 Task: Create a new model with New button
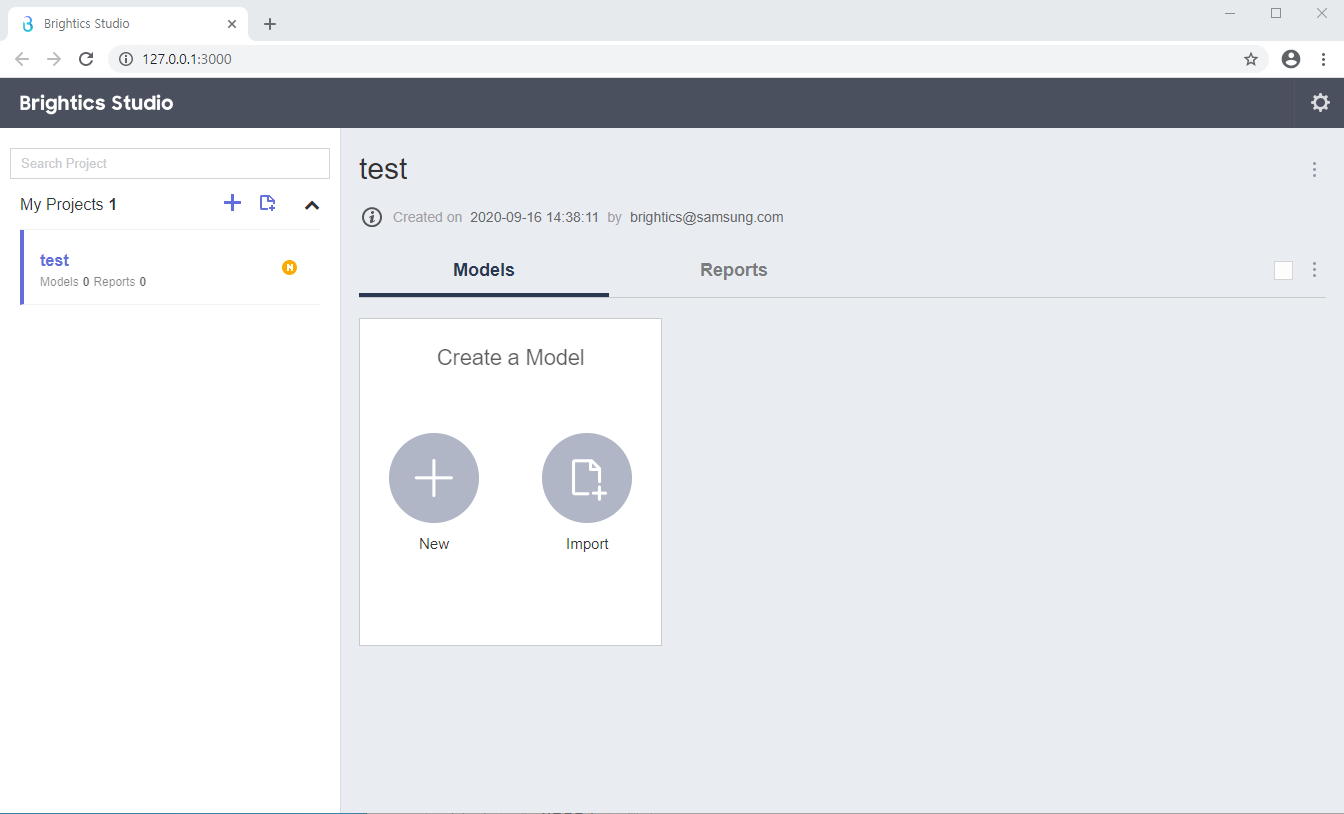pos(434,478)
